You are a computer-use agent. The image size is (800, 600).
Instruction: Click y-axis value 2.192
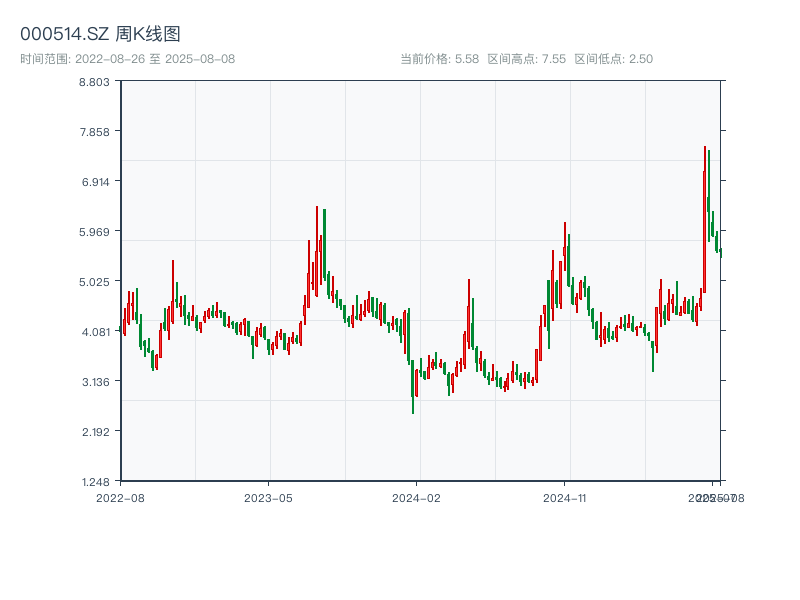pyautogui.click(x=95, y=432)
